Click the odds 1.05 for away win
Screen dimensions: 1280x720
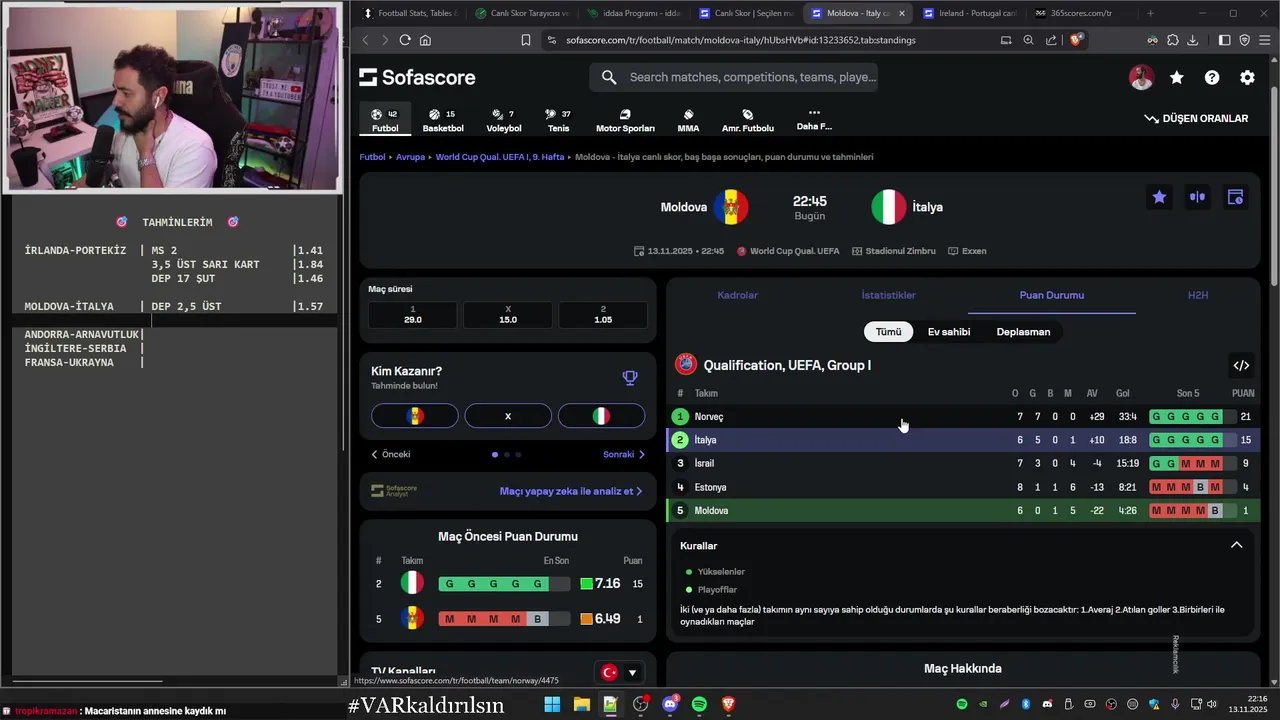tap(603, 315)
